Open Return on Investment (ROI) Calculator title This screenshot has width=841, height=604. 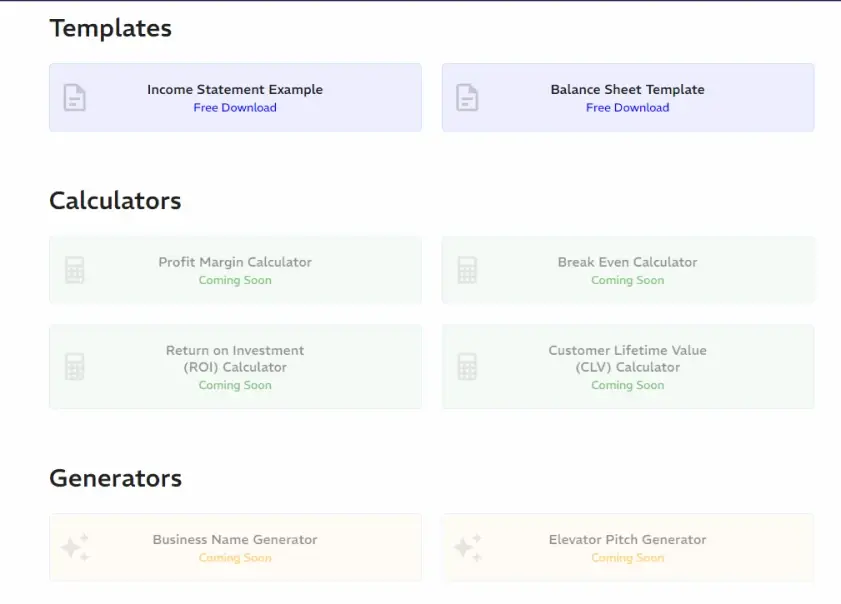coord(235,358)
